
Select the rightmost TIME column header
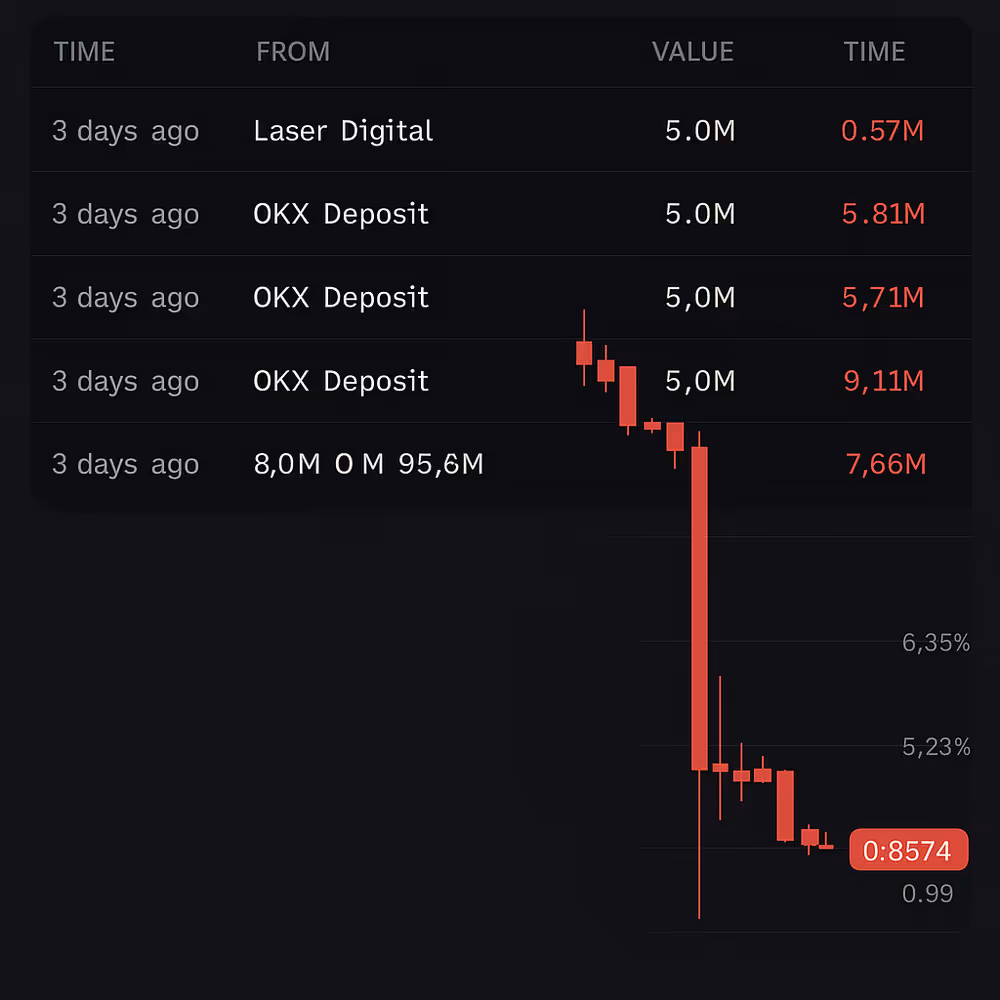pyautogui.click(x=874, y=52)
